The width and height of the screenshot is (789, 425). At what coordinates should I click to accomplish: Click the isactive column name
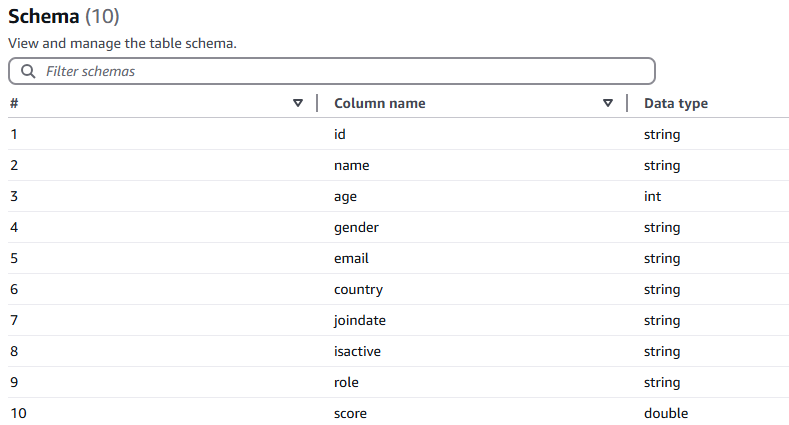[357, 351]
